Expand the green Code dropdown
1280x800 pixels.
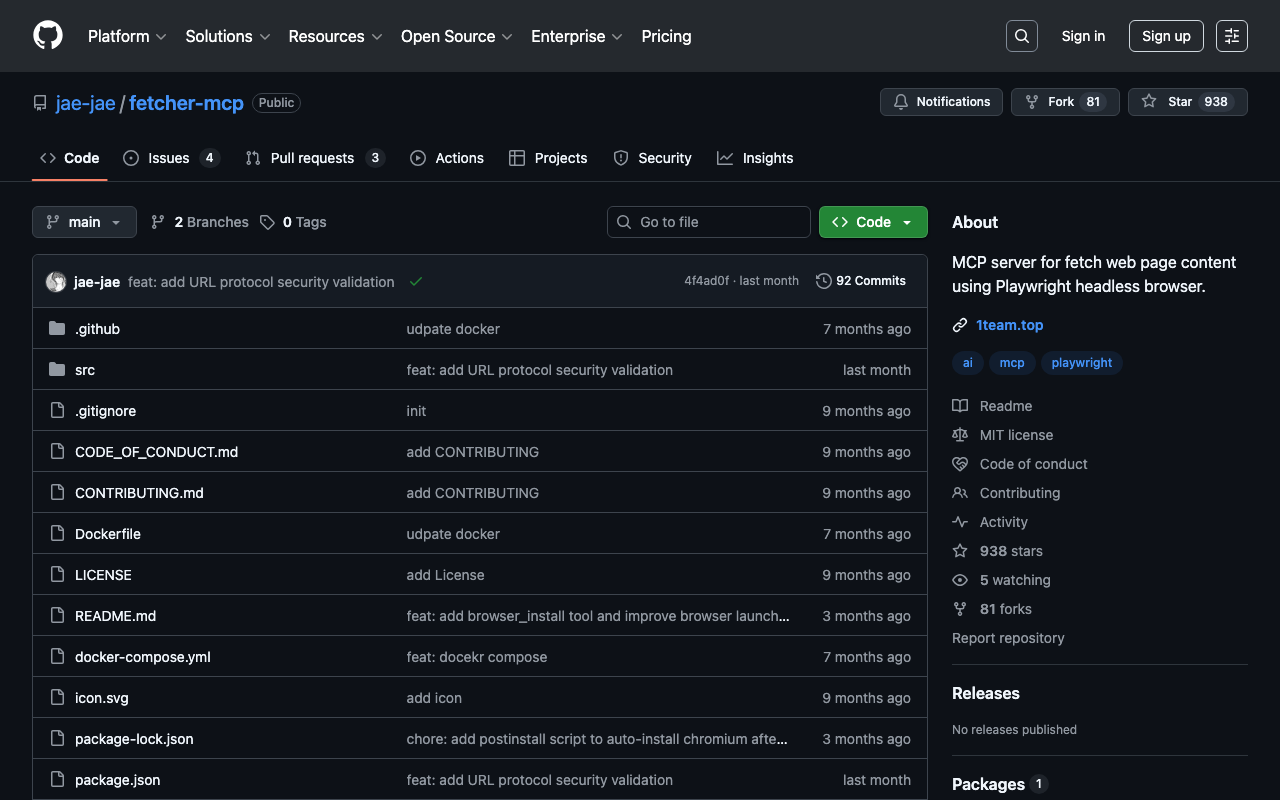(x=873, y=222)
